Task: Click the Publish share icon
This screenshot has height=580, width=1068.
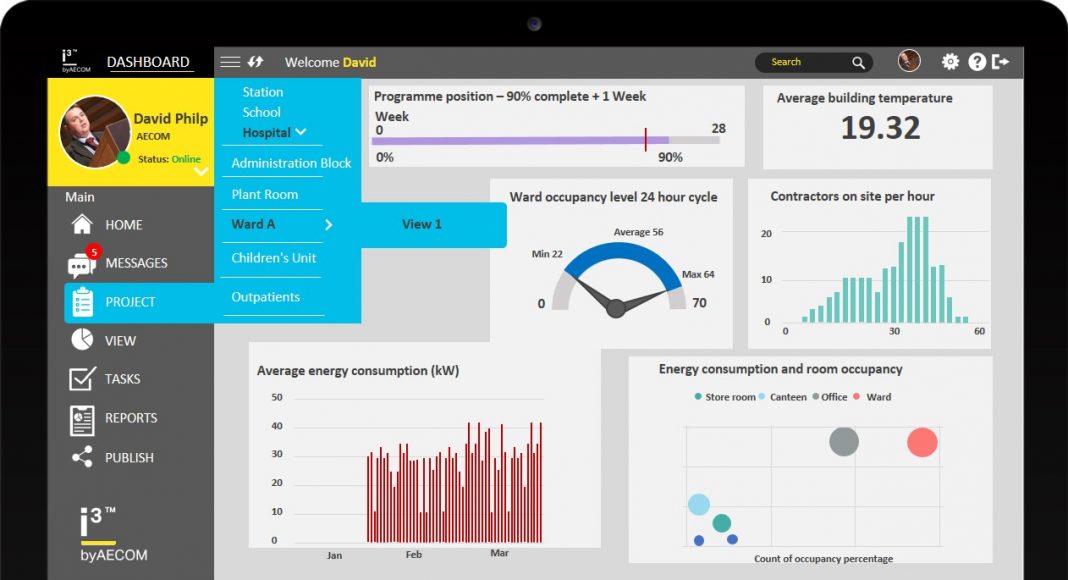Action: pyautogui.click(x=82, y=458)
